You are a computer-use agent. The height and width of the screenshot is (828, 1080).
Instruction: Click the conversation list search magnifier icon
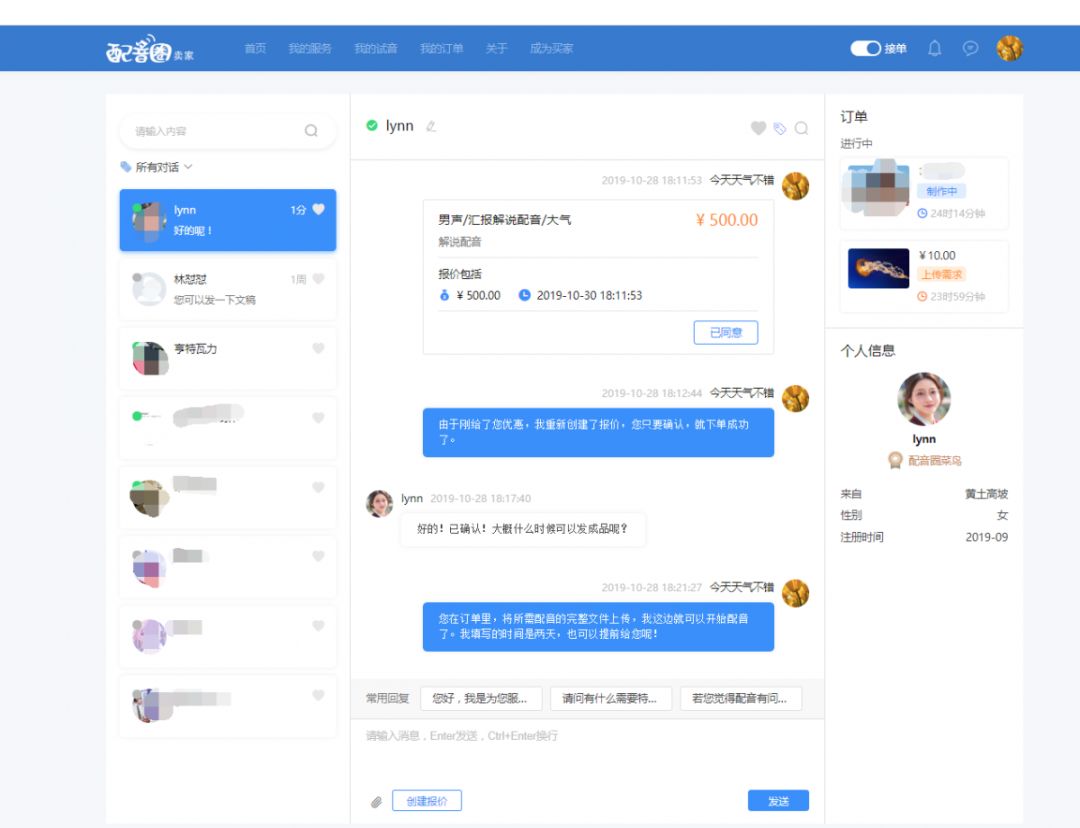(311, 130)
